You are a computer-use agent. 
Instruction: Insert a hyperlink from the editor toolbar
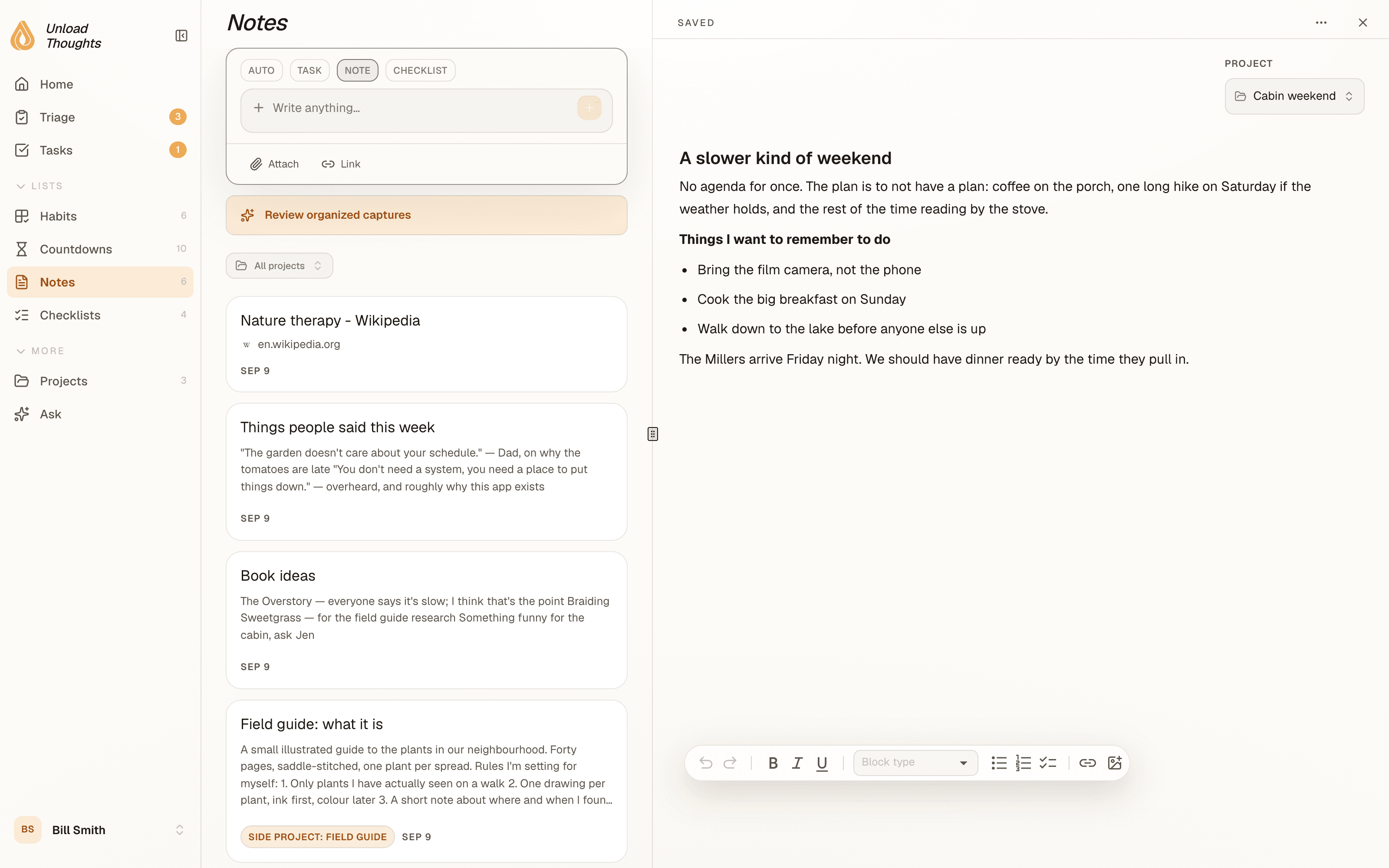[1088, 763]
